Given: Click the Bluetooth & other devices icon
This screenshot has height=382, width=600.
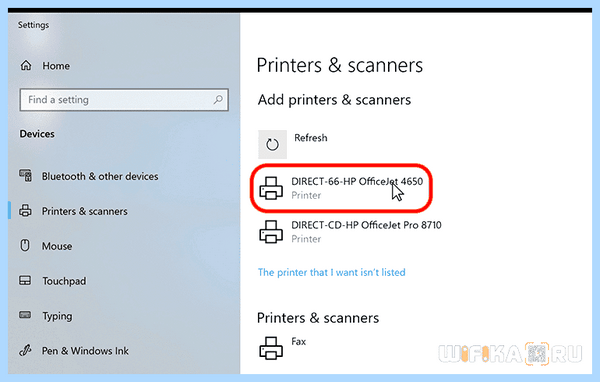Looking at the screenshot, I should point(26,176).
